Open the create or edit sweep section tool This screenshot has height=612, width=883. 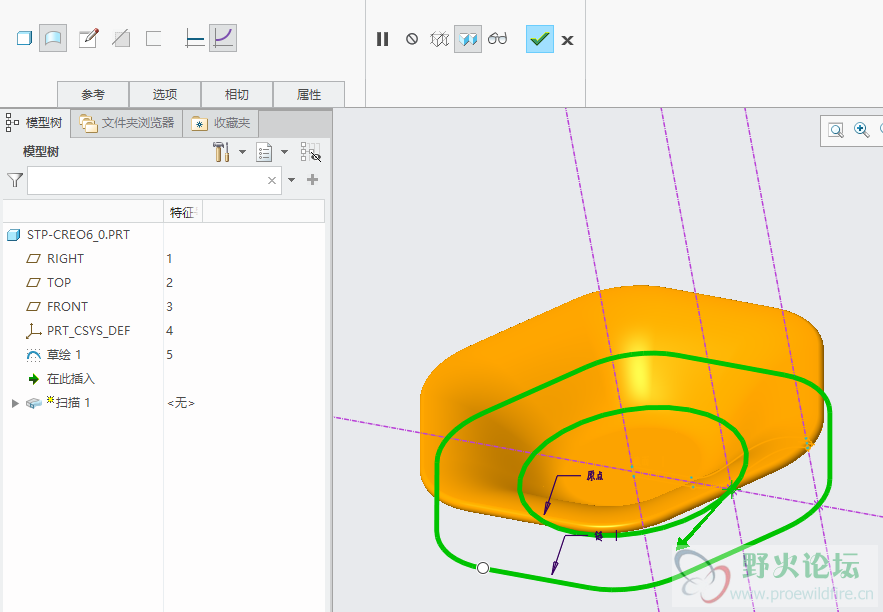pyautogui.click(x=88, y=38)
